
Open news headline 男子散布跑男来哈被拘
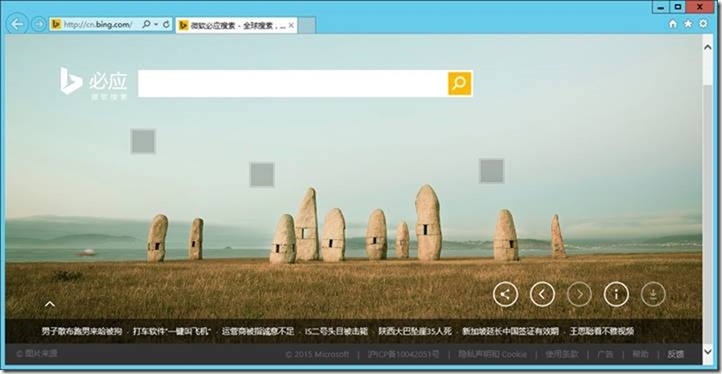pos(82,331)
